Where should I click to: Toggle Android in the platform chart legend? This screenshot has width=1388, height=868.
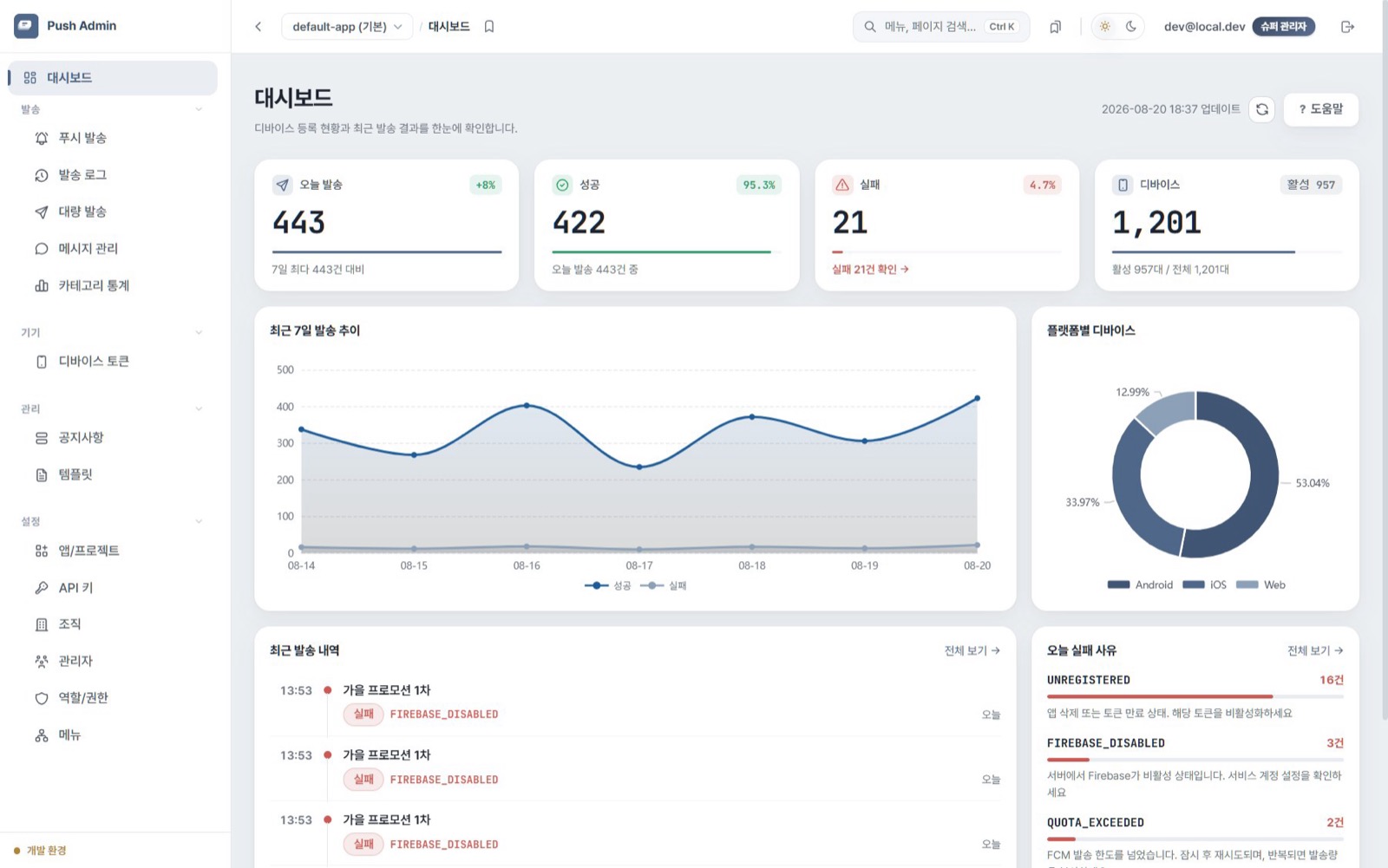[1140, 585]
